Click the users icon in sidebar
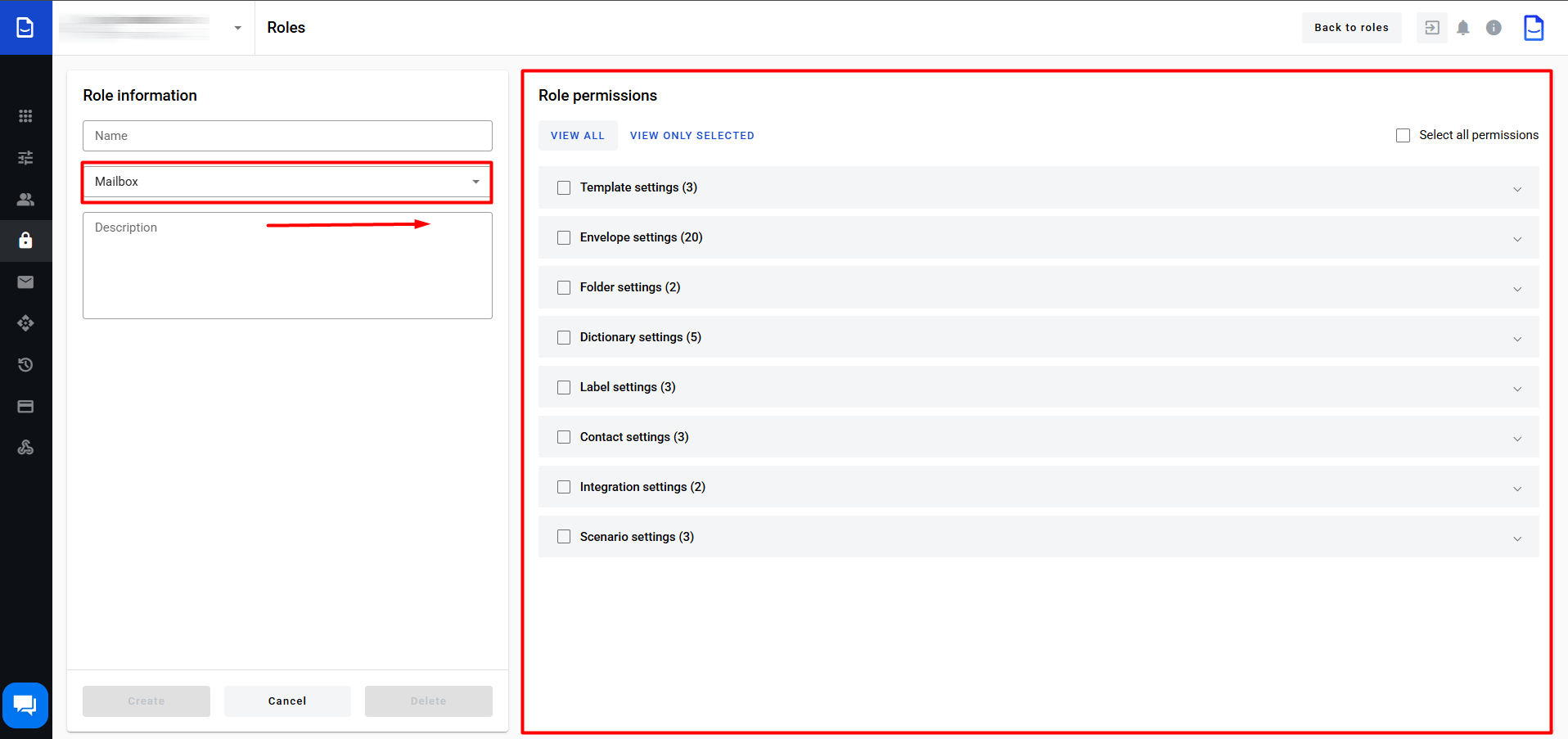Screen dimensions: 1568x739 pyautogui.click(x=25, y=199)
